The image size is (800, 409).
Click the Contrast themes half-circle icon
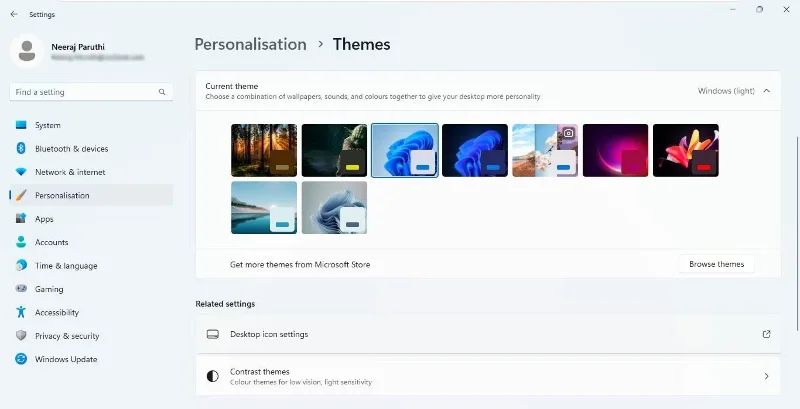[x=213, y=376]
